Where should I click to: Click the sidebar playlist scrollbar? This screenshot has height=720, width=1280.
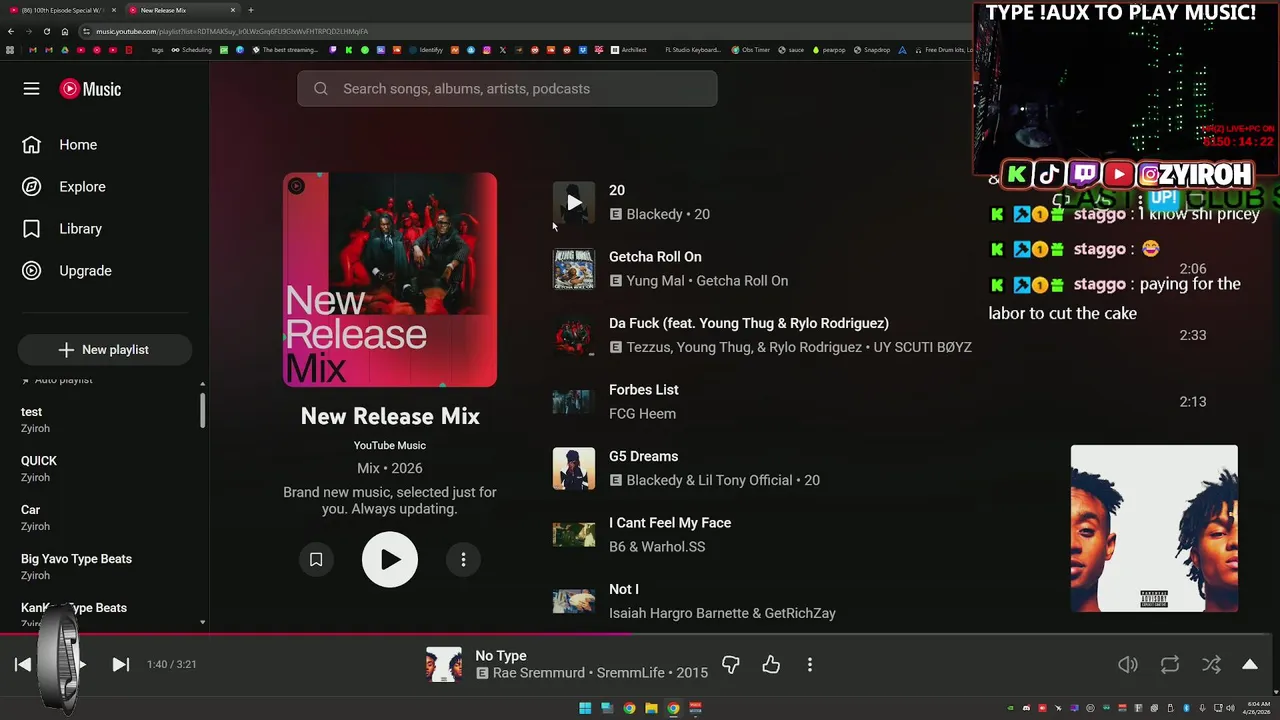pyautogui.click(x=203, y=410)
